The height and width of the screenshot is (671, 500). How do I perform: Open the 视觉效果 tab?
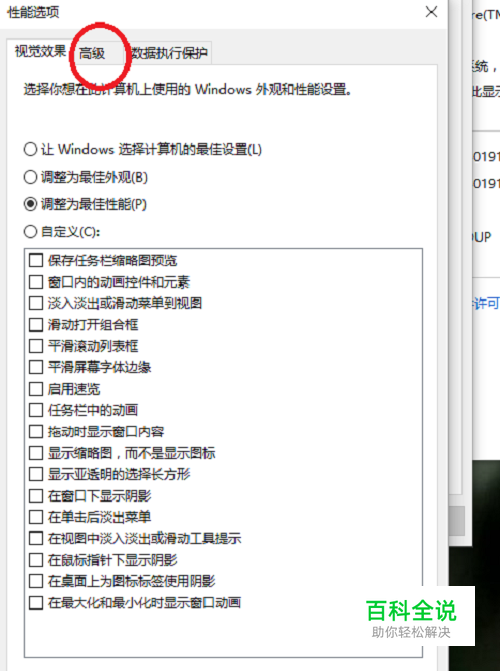40,52
